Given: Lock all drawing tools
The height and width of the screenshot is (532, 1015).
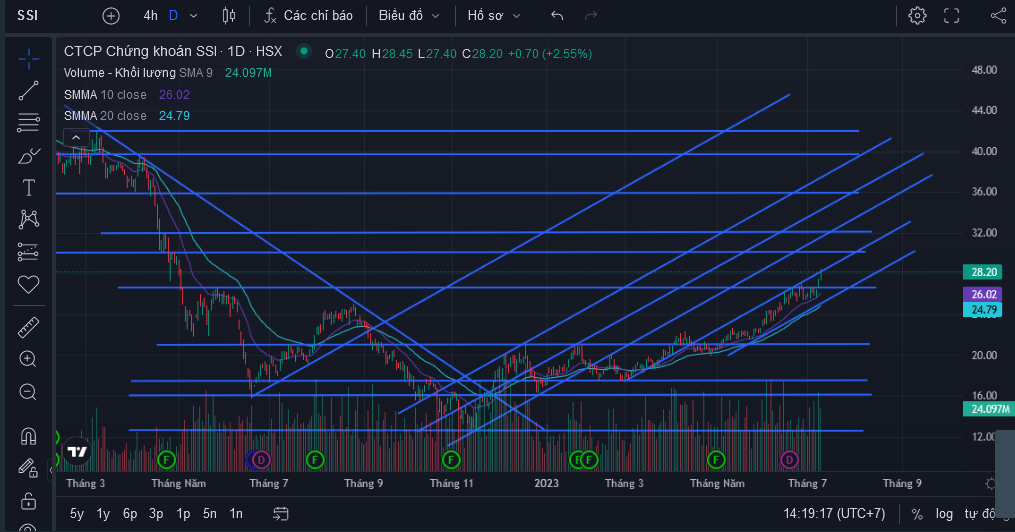Looking at the screenshot, I should pos(28,501).
